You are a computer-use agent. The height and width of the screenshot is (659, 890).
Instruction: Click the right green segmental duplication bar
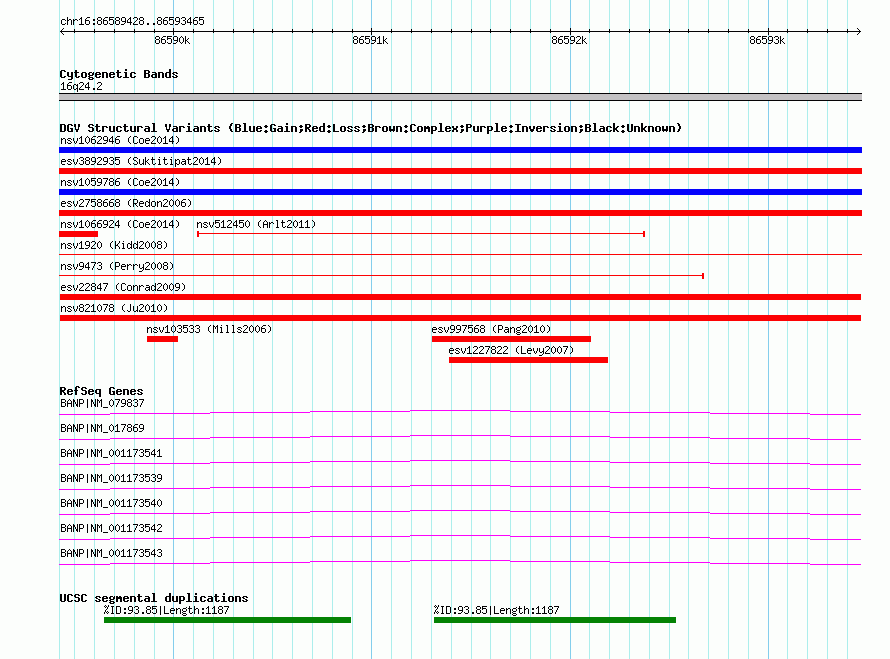point(555,620)
